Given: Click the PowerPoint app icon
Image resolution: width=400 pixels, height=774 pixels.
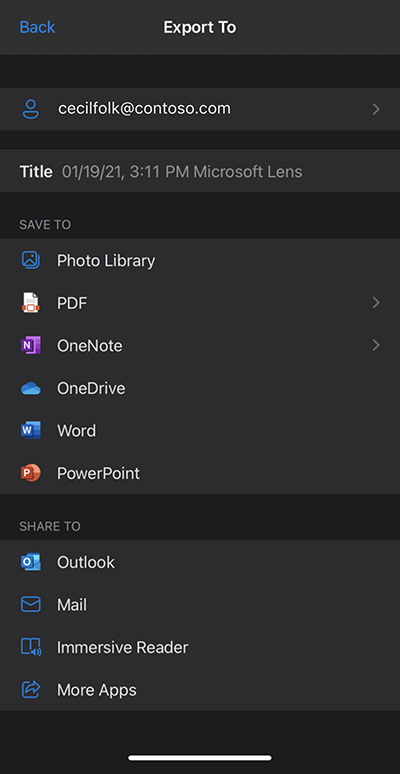Looking at the screenshot, I should point(31,473).
